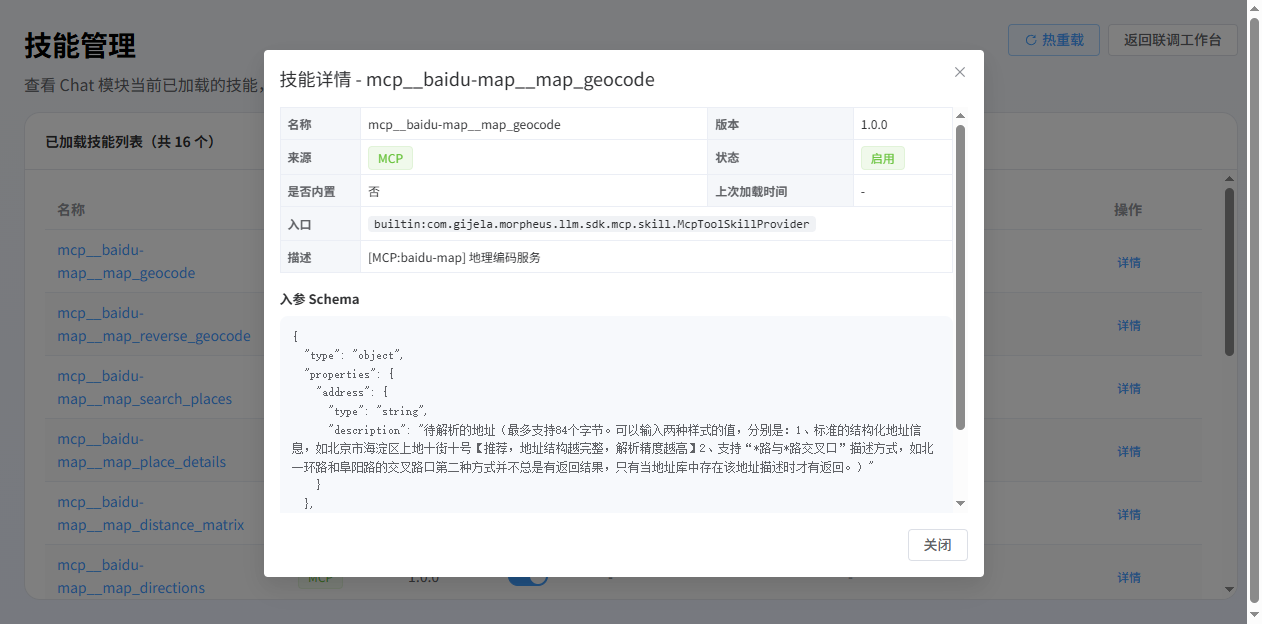Click the entry value builtin:com.gijela.morpheus…McpToolSkillProvider

(x=591, y=224)
